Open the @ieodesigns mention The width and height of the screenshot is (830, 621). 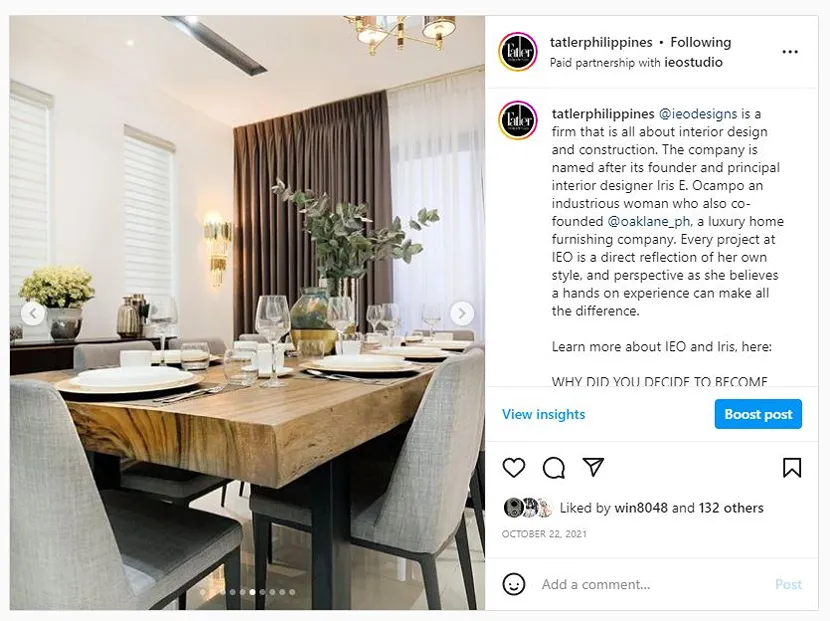[698, 114]
